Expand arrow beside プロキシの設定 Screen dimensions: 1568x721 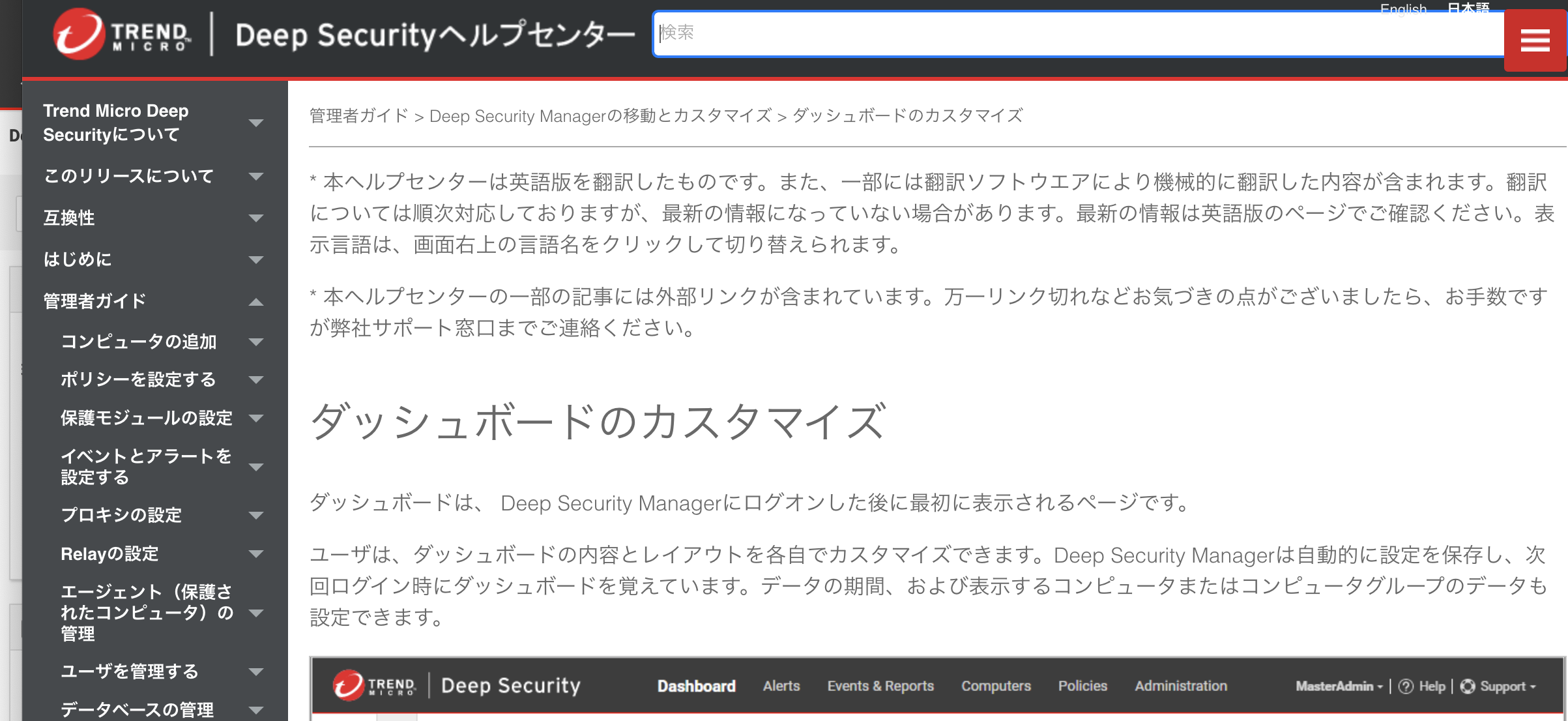[x=256, y=516]
